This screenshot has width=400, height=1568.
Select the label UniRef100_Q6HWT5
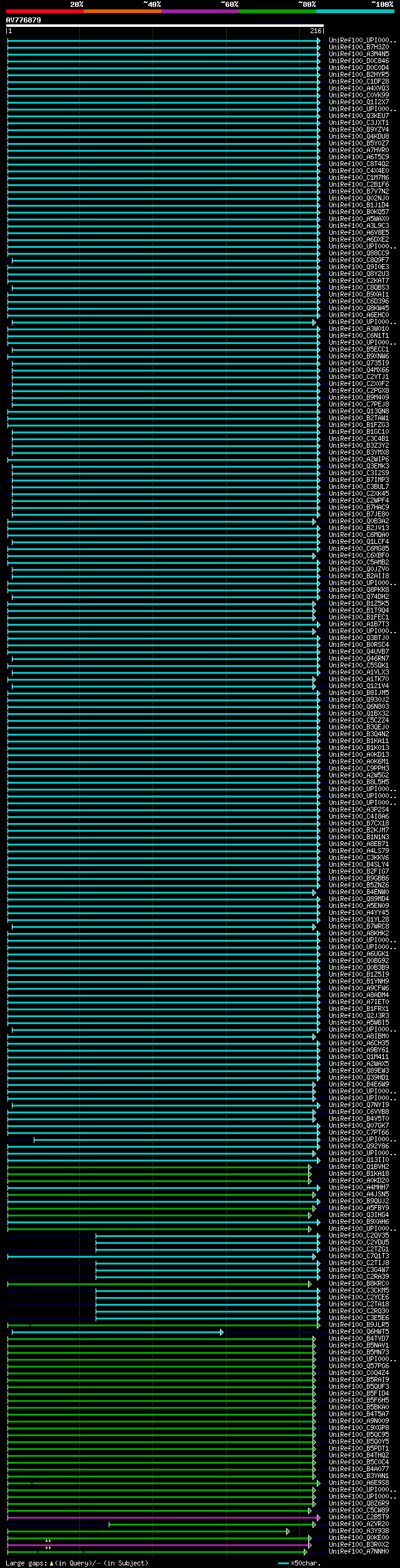(359, 1331)
